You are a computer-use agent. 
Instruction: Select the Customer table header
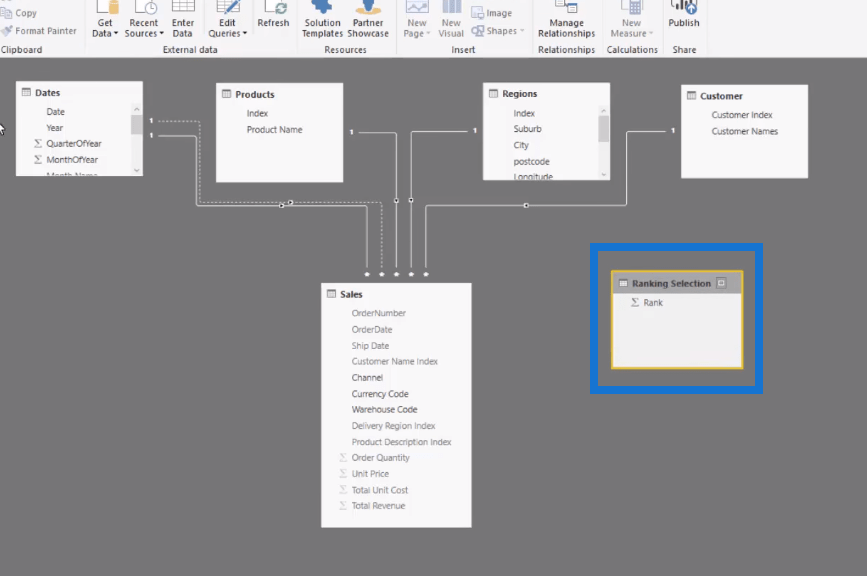744,96
